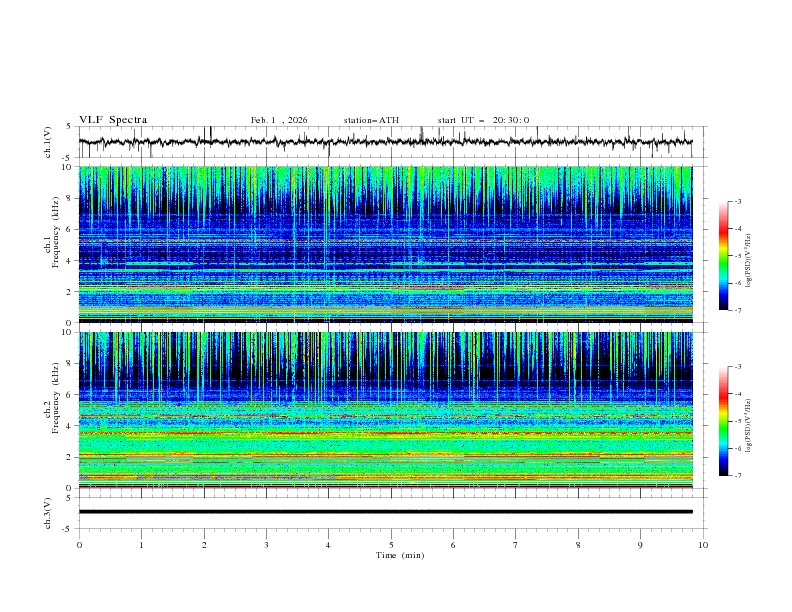Click the "ch.1(V)" waveform axis label
792x612 pixels.
coord(48,142)
